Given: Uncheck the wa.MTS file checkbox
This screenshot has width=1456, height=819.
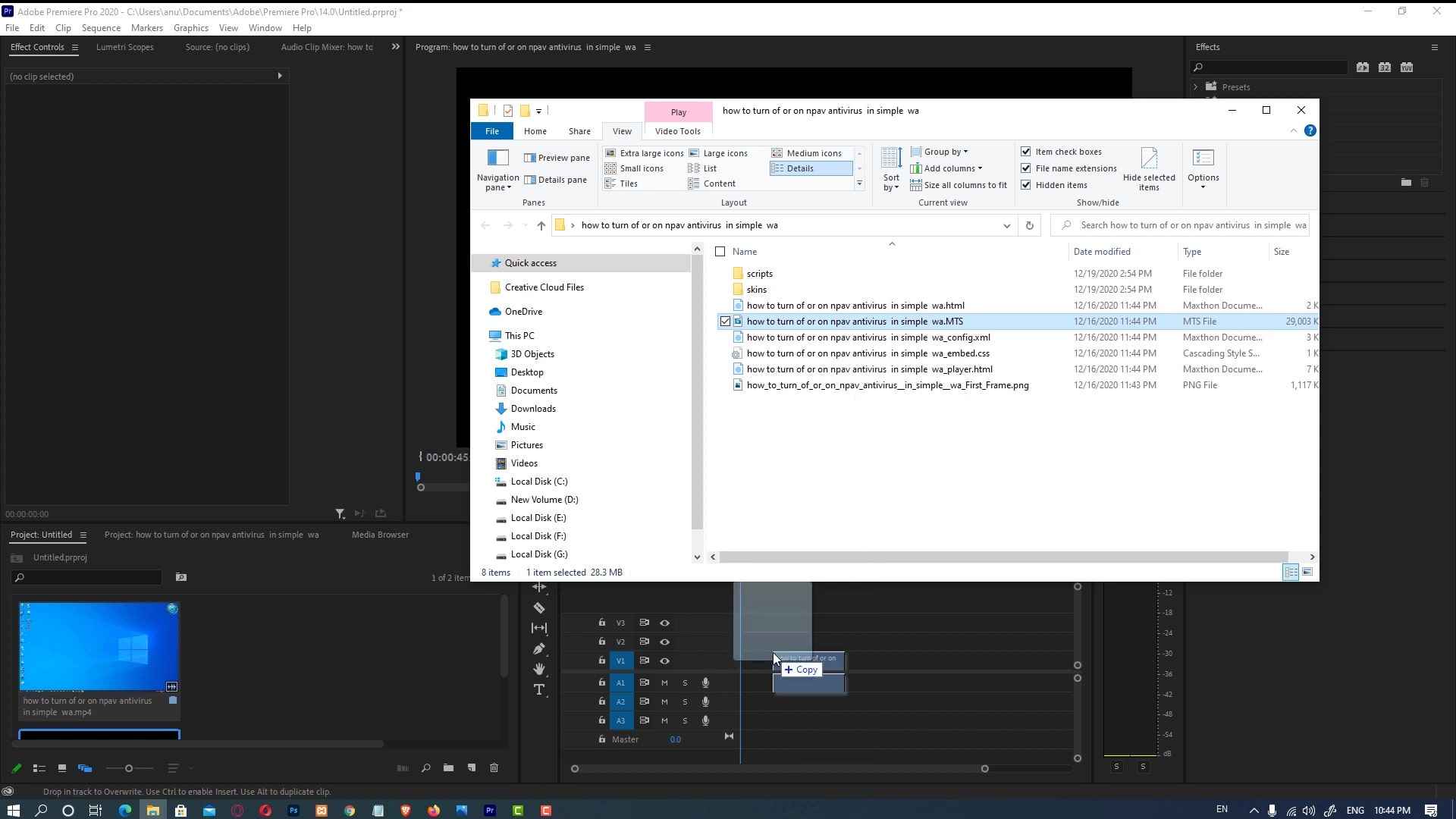Looking at the screenshot, I should (725, 322).
